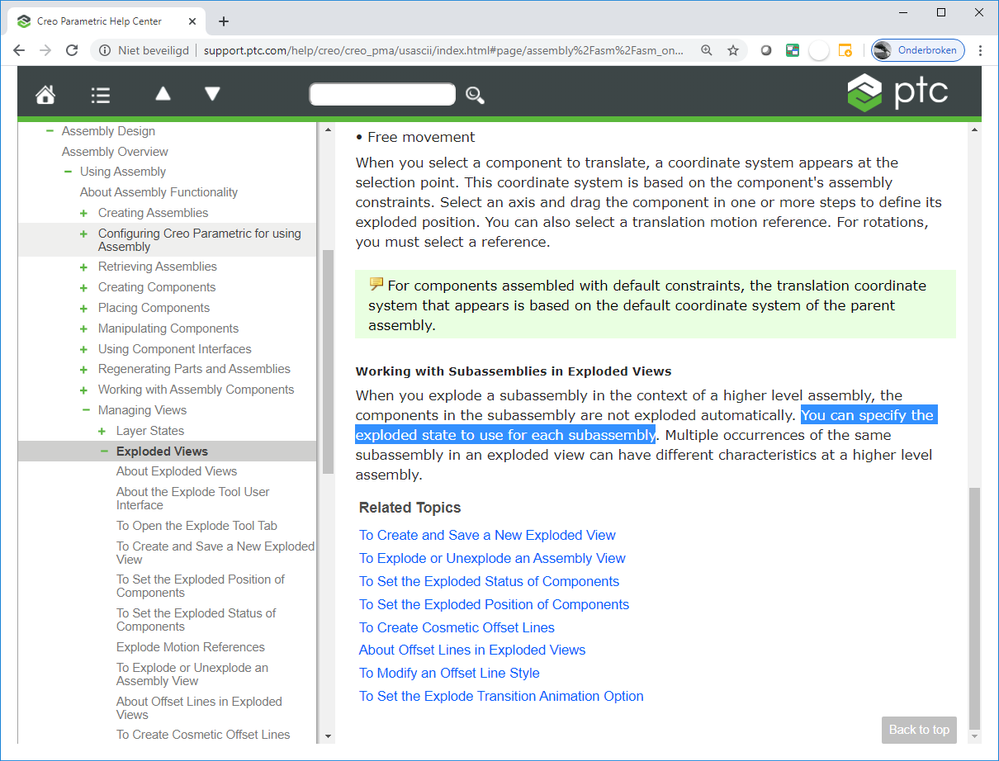Expand the Creating Assemblies node
The image size is (999, 761).
(x=85, y=213)
